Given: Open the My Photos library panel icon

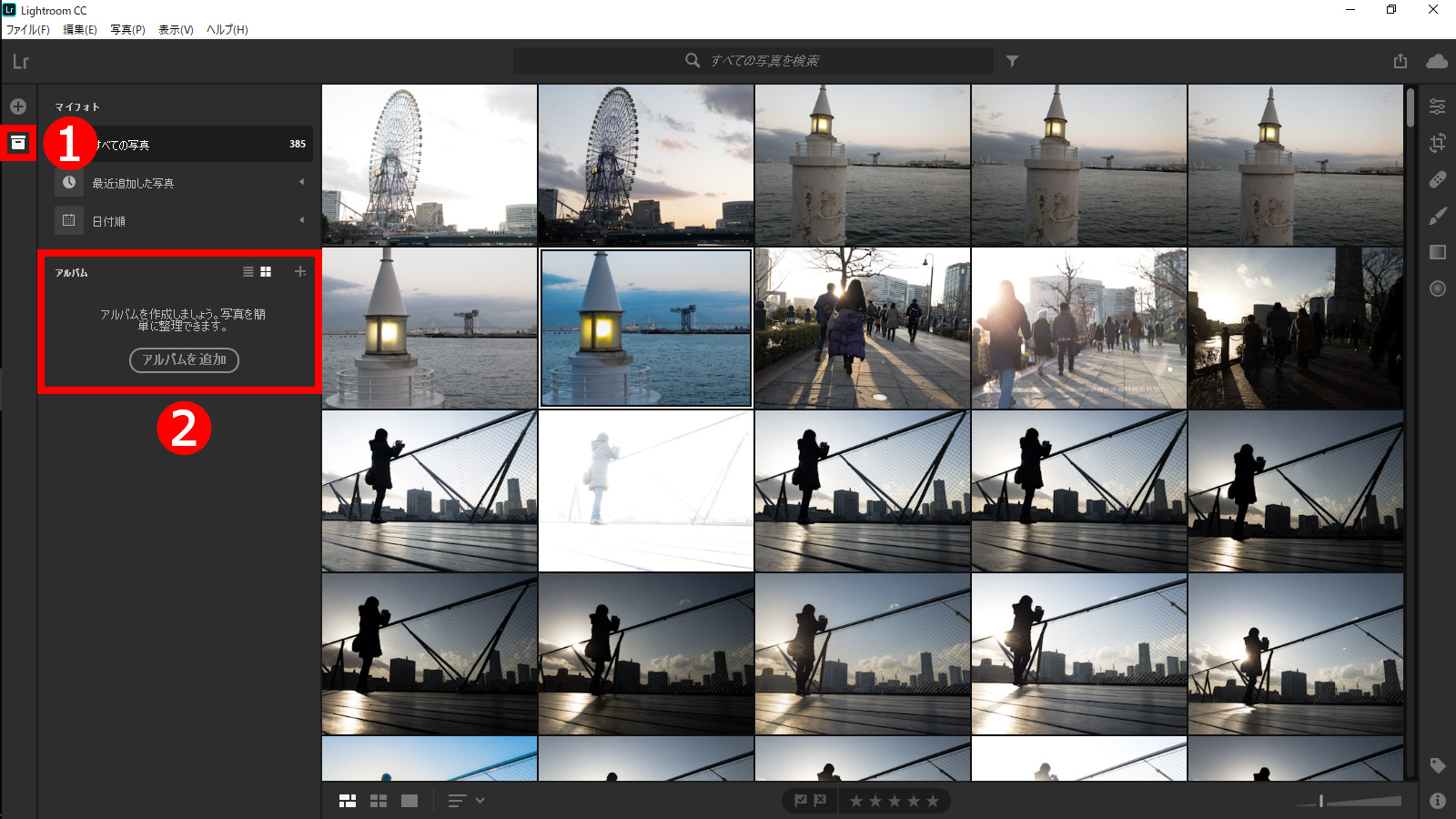Looking at the screenshot, I should pos(17,143).
